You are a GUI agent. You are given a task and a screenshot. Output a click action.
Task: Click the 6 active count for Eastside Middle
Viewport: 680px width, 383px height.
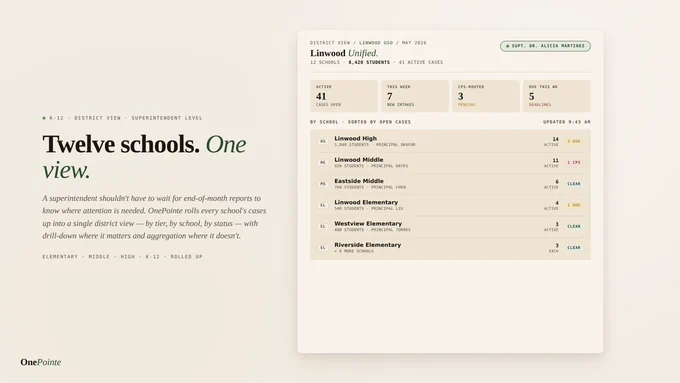point(552,184)
